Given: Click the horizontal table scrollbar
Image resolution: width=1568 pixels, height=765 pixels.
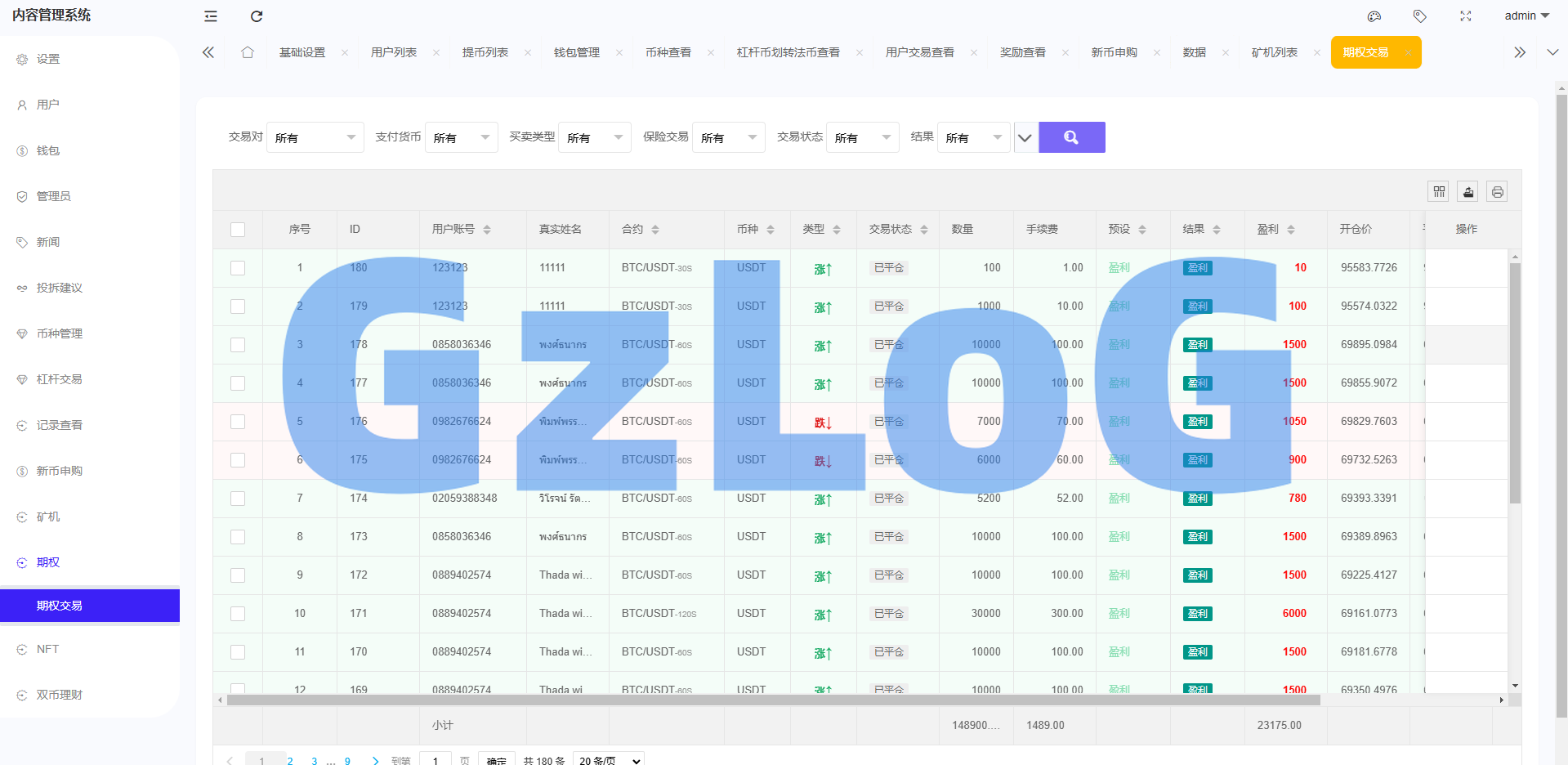Looking at the screenshot, I should pos(773,700).
